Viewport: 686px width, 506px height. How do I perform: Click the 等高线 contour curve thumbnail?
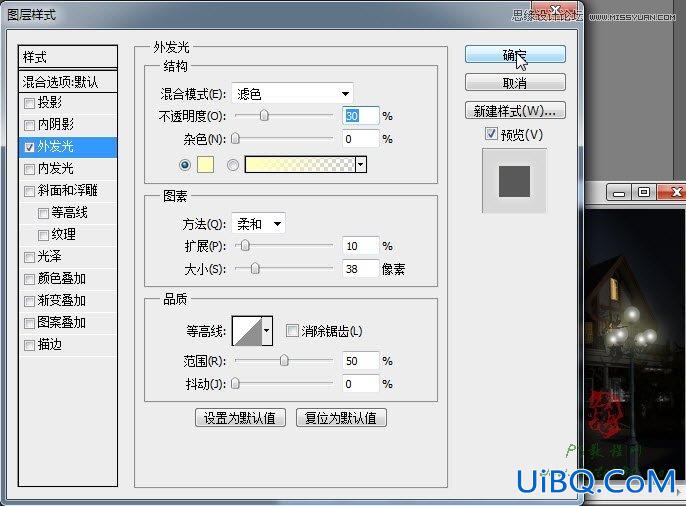pyautogui.click(x=247, y=331)
